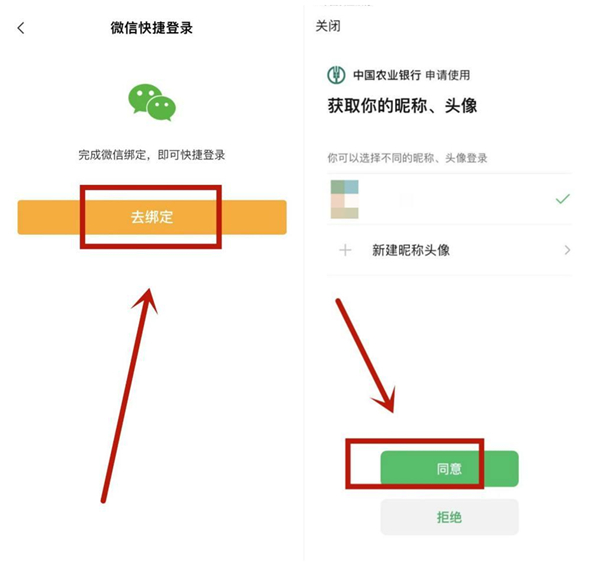Tap the 微信快捷登录 page title
Image resolution: width=600 pixels, height=565 pixels.
click(152, 28)
